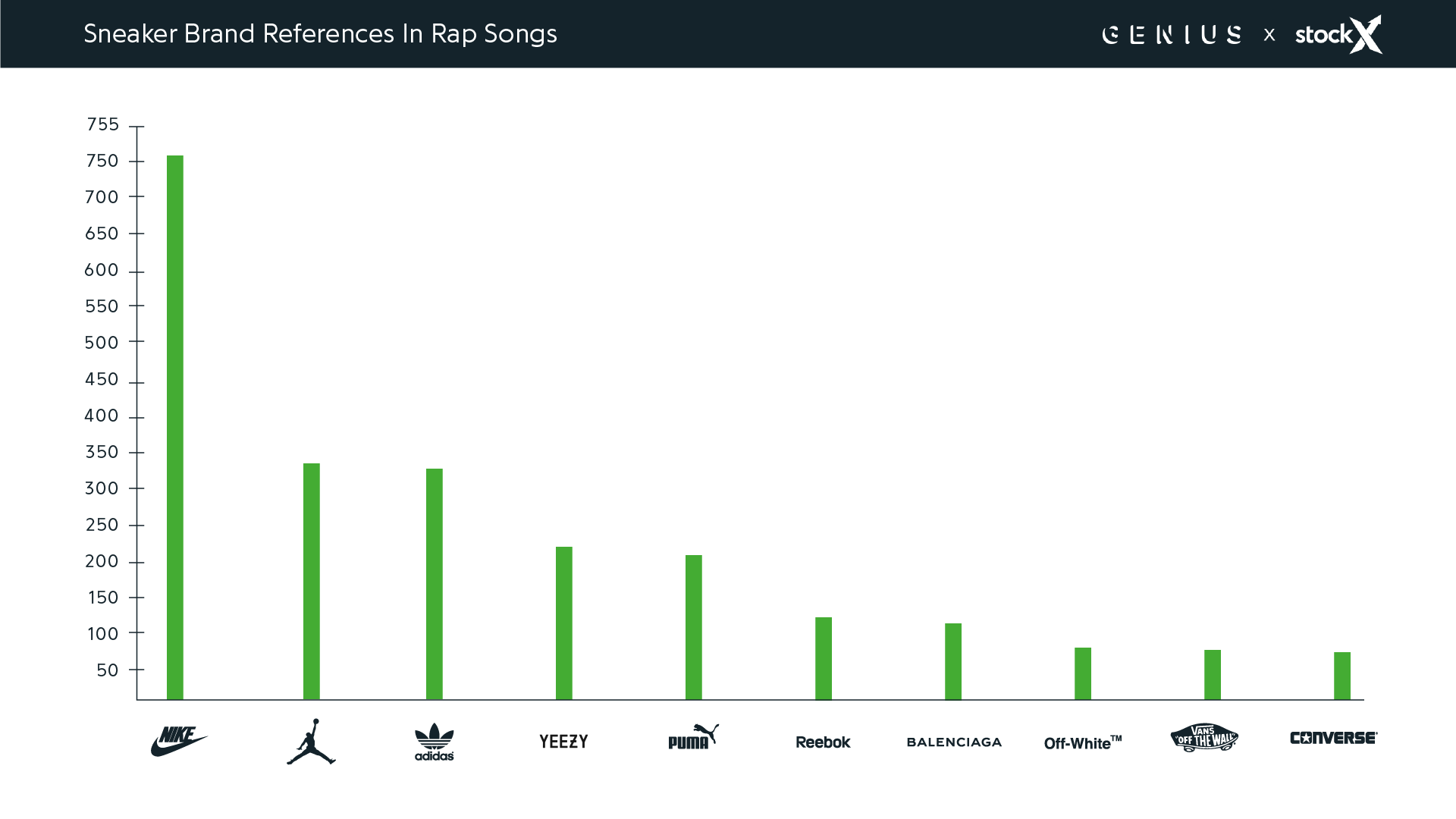The height and width of the screenshot is (819, 1456).
Task: Click the Genius logo in header
Action: click(1172, 35)
